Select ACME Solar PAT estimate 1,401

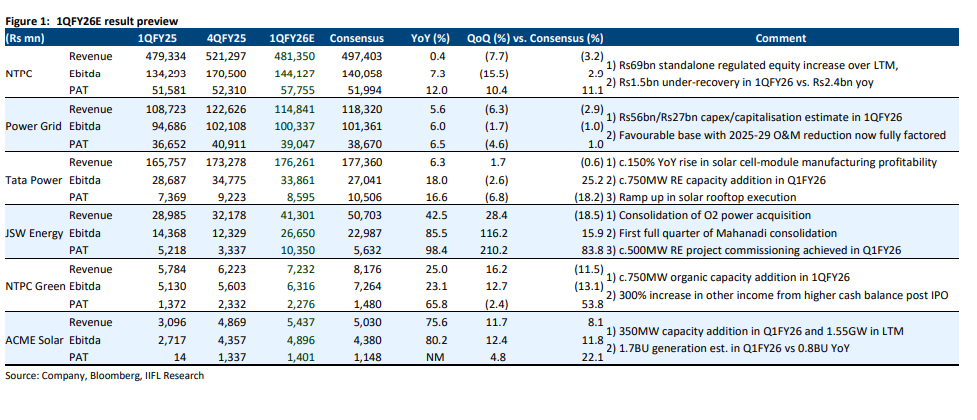tap(301, 358)
